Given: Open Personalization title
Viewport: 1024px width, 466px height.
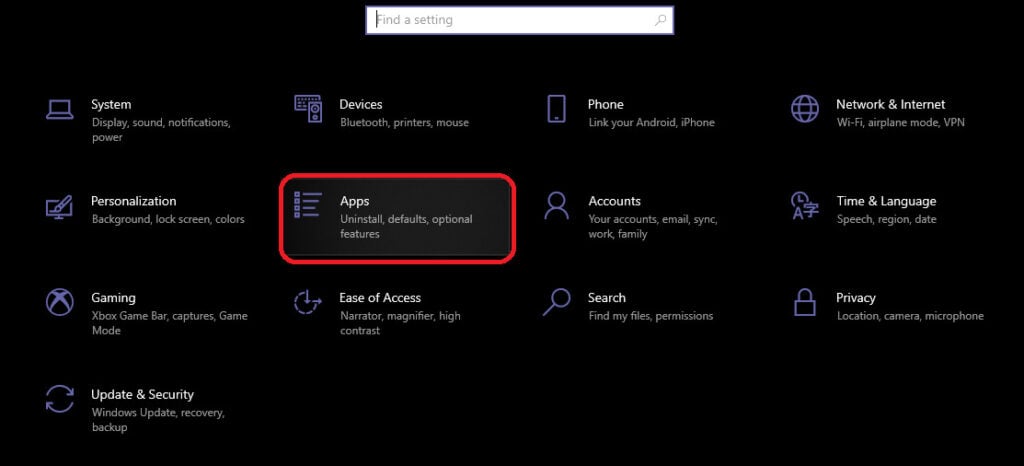Looking at the screenshot, I should 134,200.
